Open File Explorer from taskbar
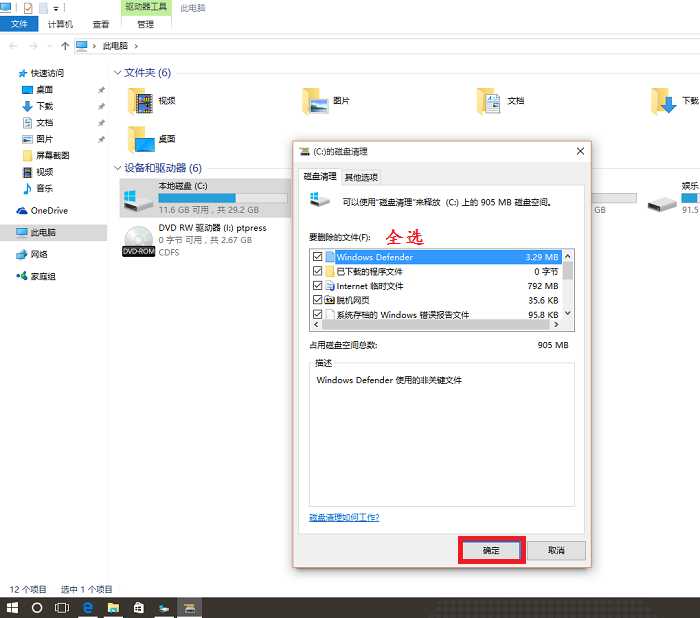Screen dimensions: 700x618 (113, 608)
